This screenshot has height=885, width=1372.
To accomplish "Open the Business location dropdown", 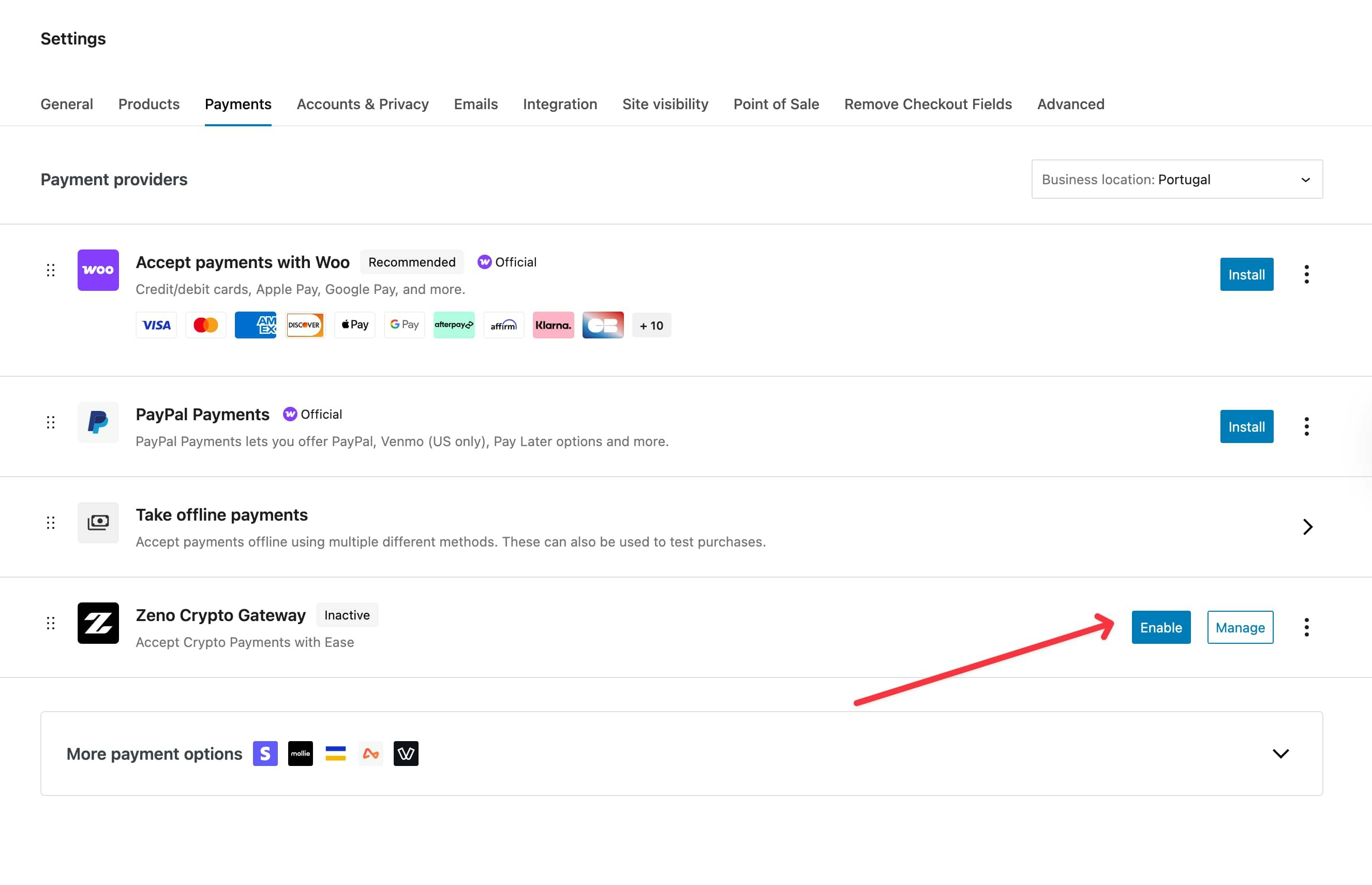I will [1176, 179].
